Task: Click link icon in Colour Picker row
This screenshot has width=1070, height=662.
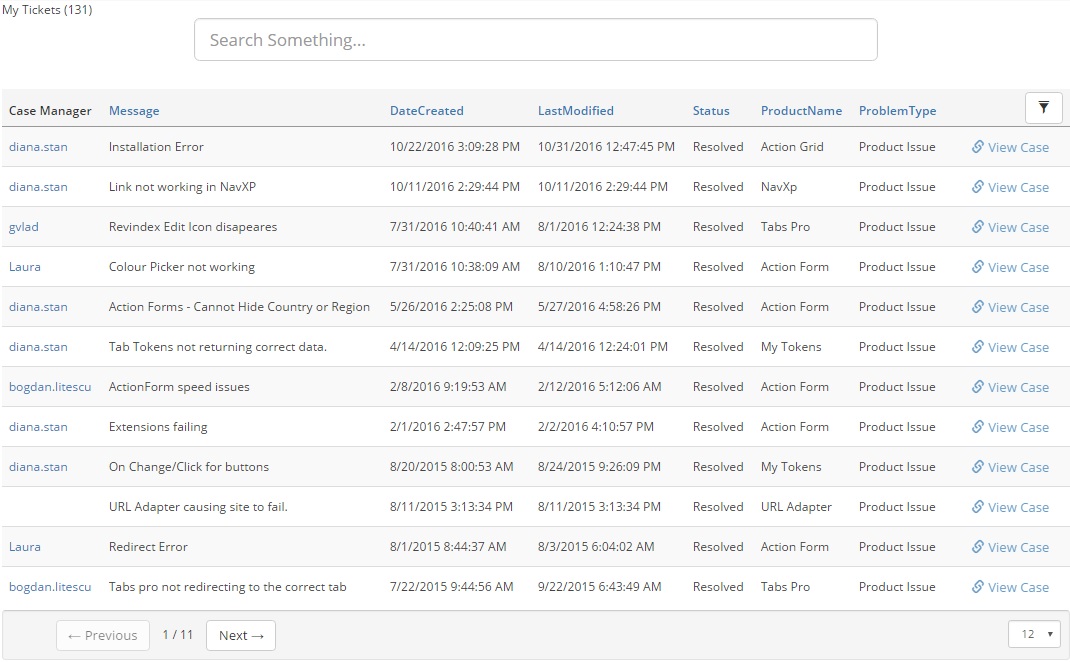Action: pos(978,267)
